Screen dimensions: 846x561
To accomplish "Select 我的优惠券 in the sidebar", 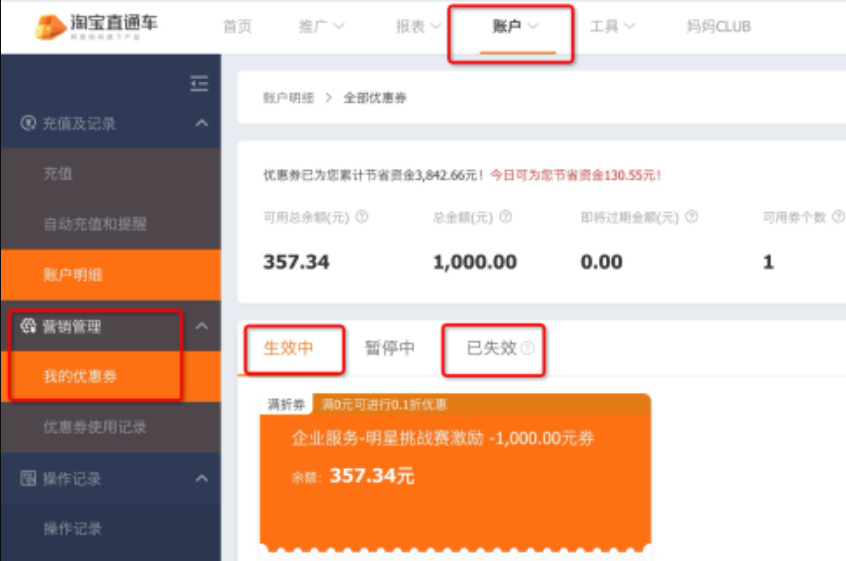I will click(111, 376).
